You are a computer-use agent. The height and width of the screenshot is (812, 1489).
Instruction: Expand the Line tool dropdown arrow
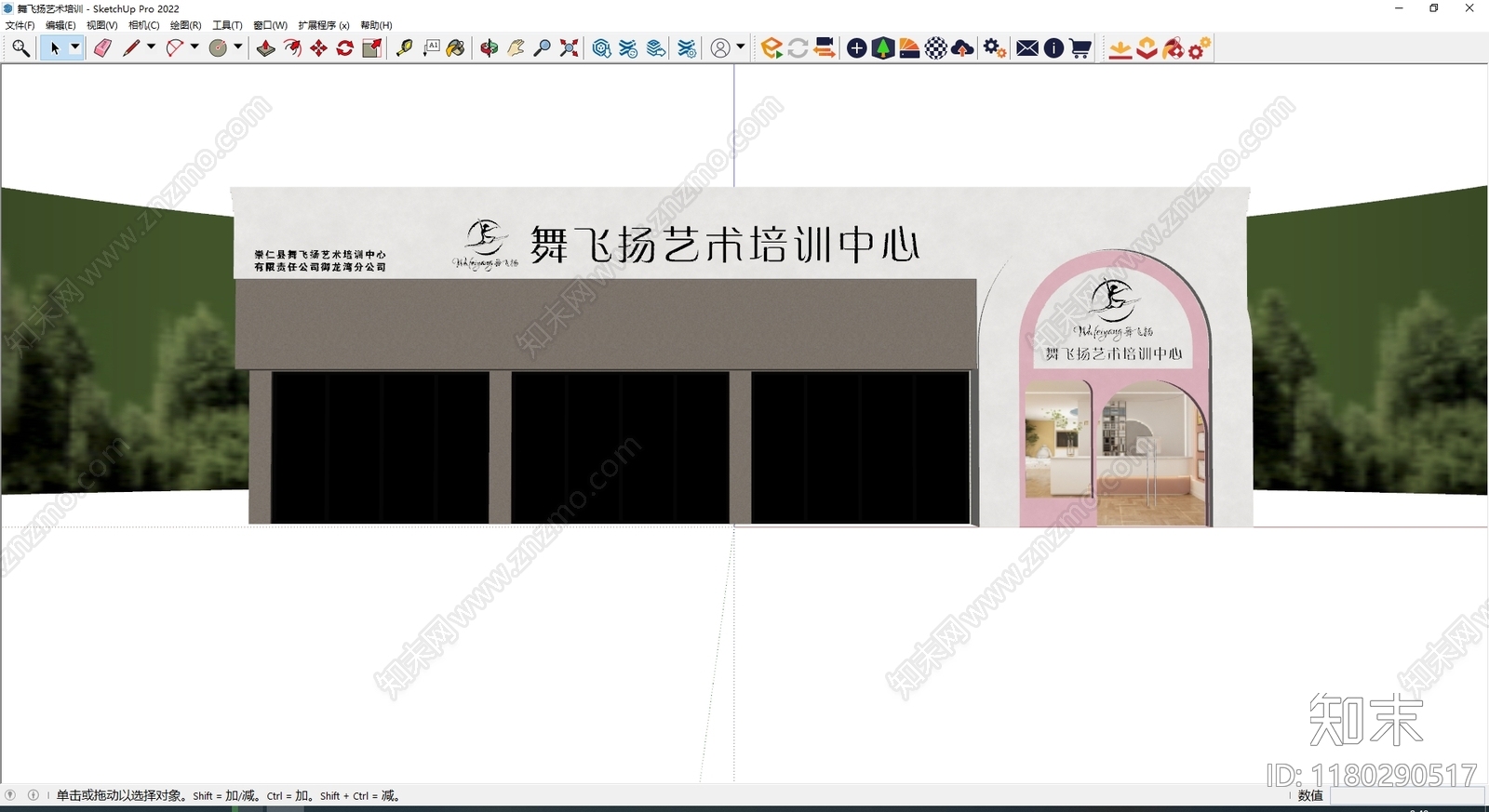pos(151,47)
